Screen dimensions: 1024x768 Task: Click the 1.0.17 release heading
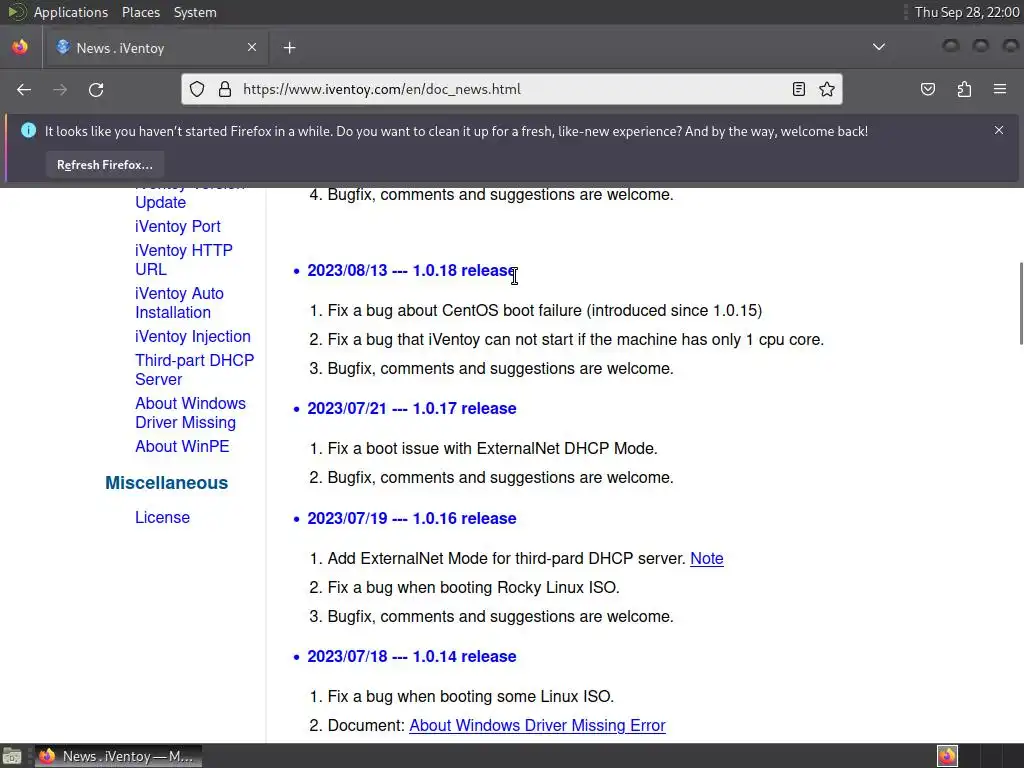411,409
